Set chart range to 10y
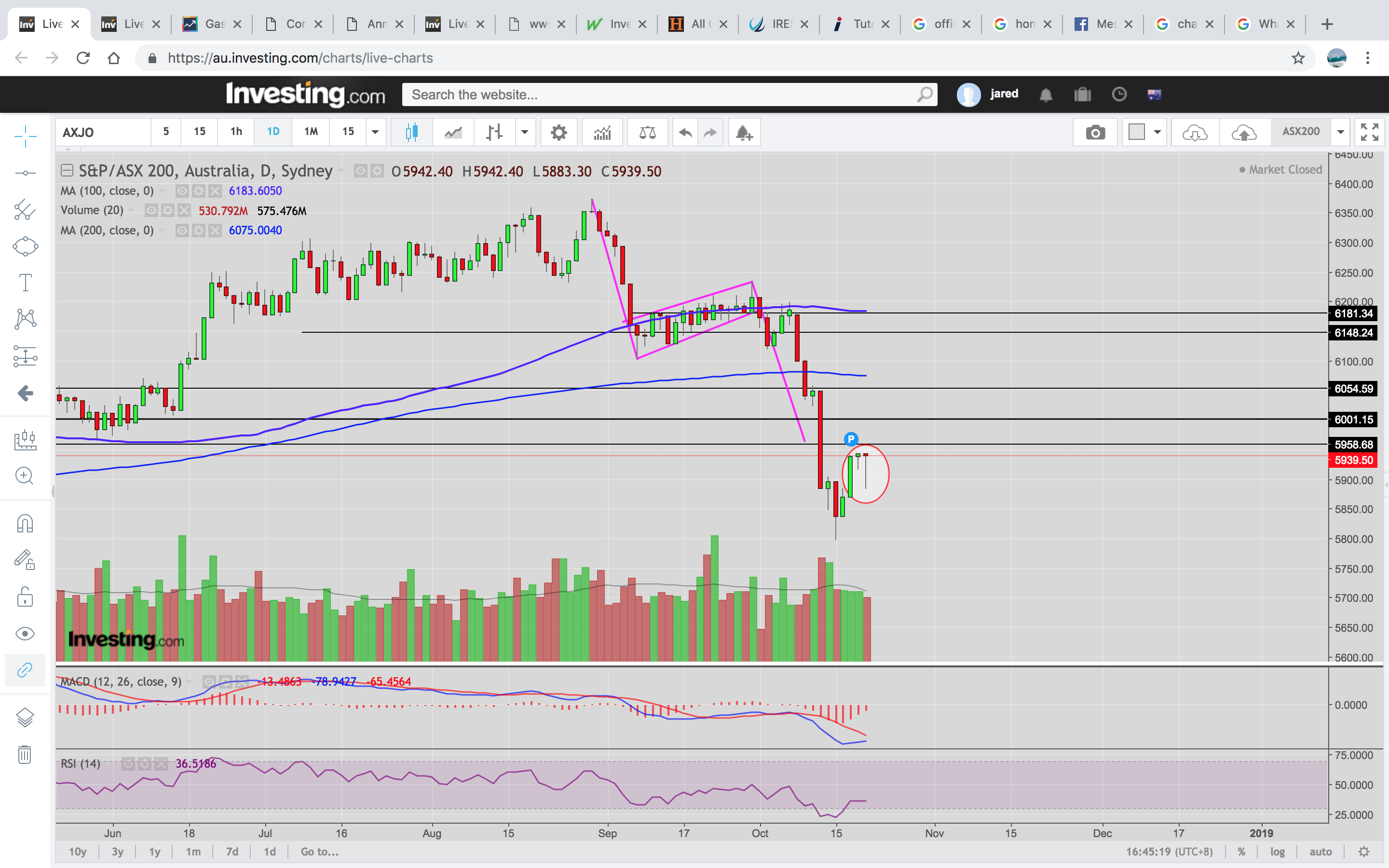 tap(78, 852)
